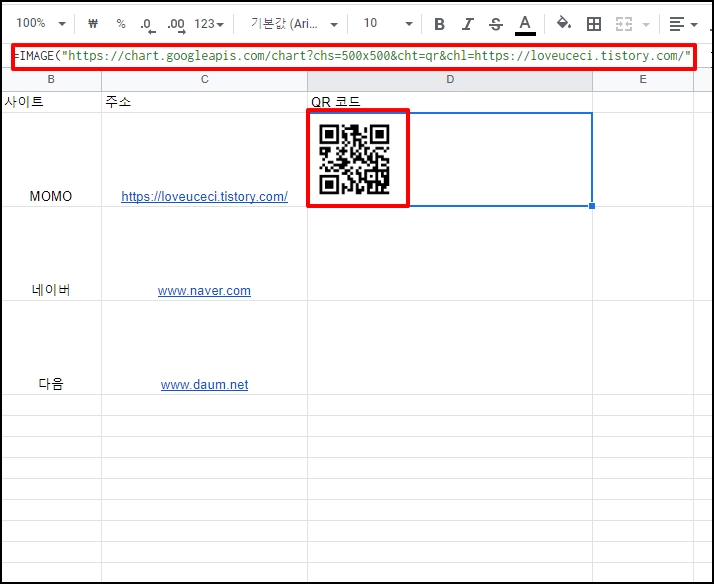Open the 123 number formats dropdown
This screenshot has height=584, width=714.
[x=209, y=24]
